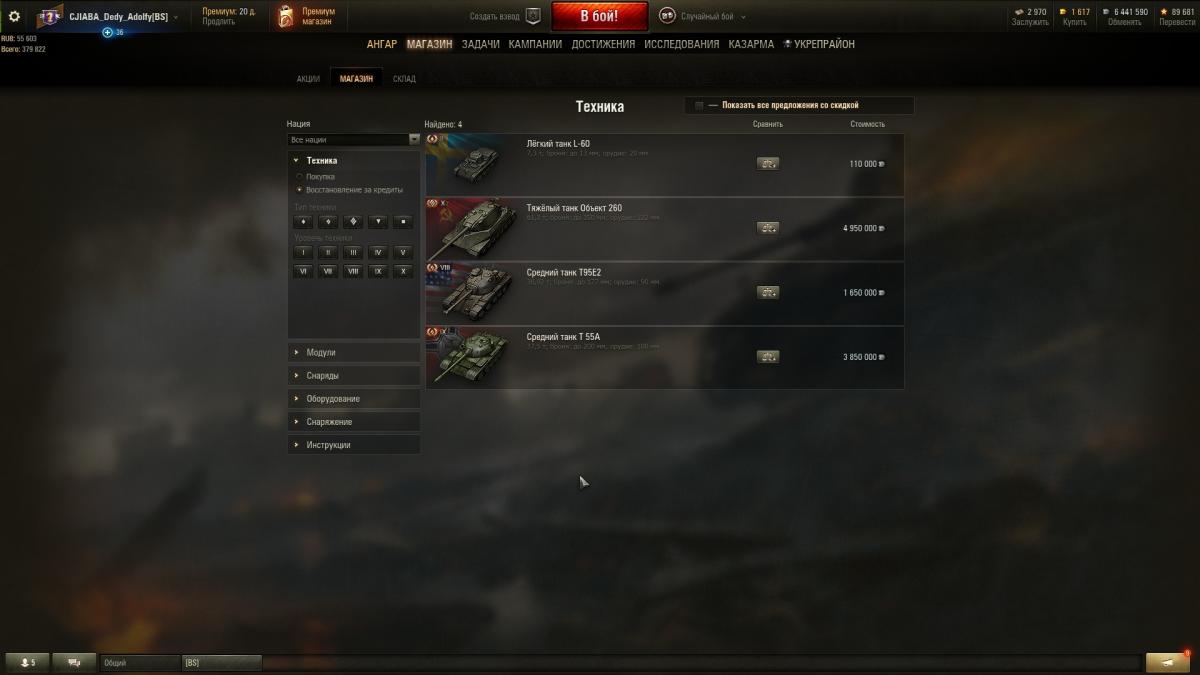Image resolution: width=1200 pixels, height=675 pixels.
Task: Click the bottom-right notification icon
Action: tap(1167, 662)
